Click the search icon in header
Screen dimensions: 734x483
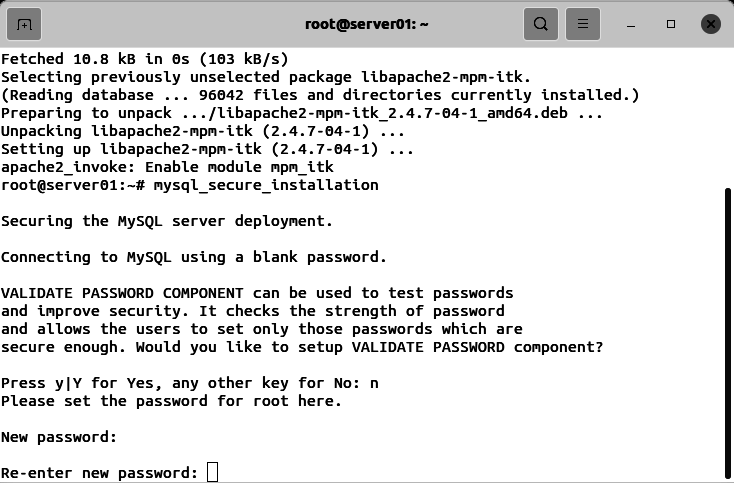coord(541,24)
